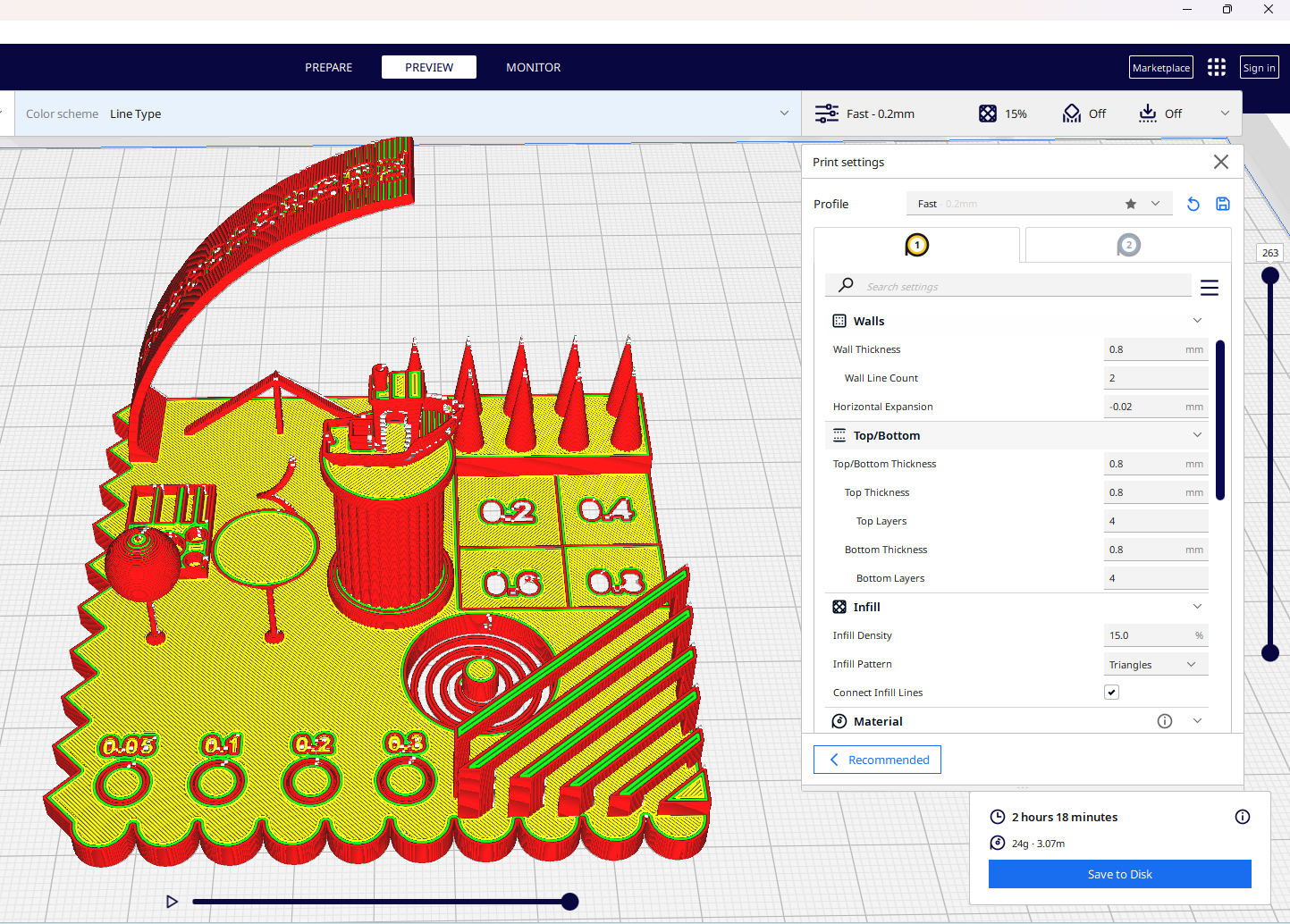Click the Material category icon
The image size is (1290, 924).
(x=839, y=721)
